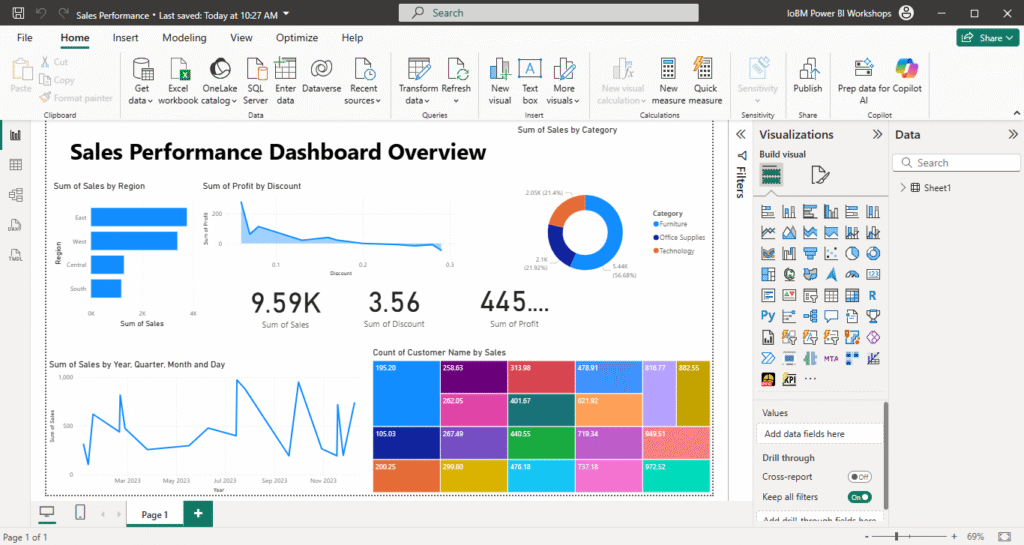
Task: Switch to the Format visual pane icon
Action: [819, 175]
